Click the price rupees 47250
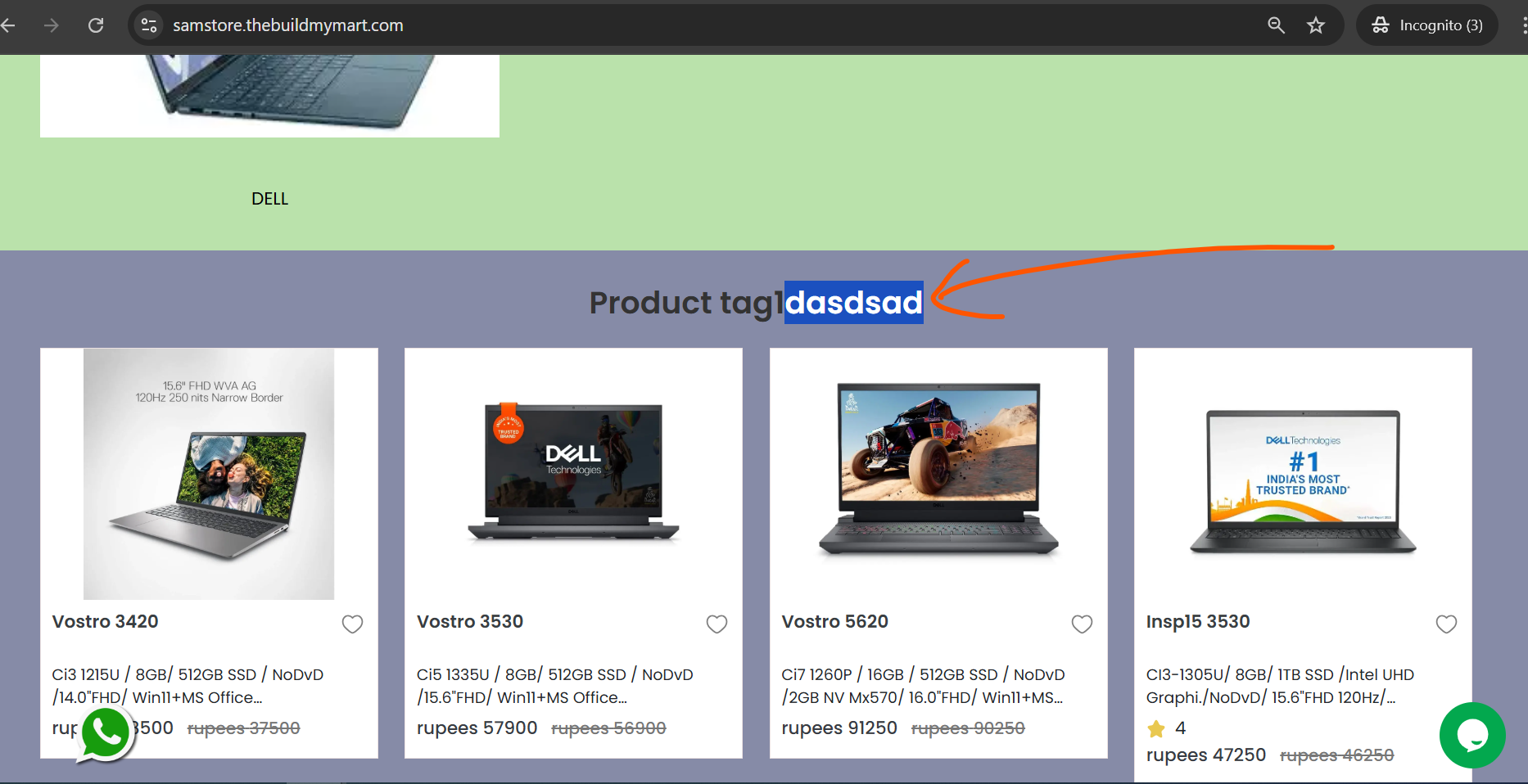The width and height of the screenshot is (1528, 784). (1206, 755)
